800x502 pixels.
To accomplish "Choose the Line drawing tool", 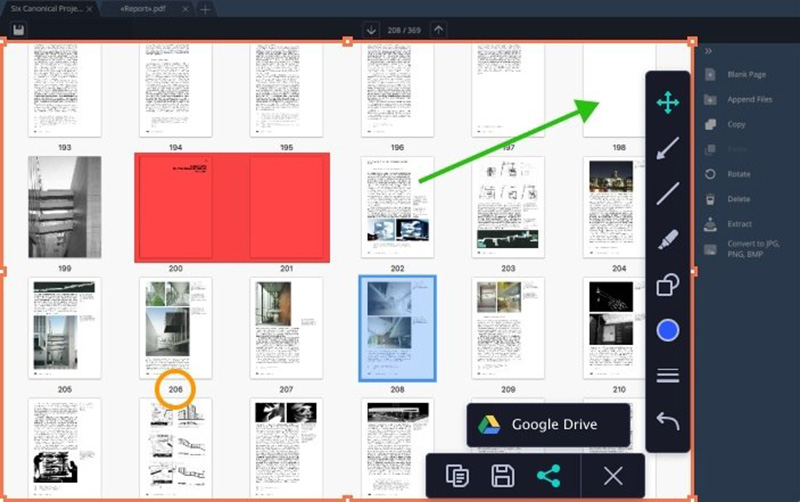I will coord(668,193).
